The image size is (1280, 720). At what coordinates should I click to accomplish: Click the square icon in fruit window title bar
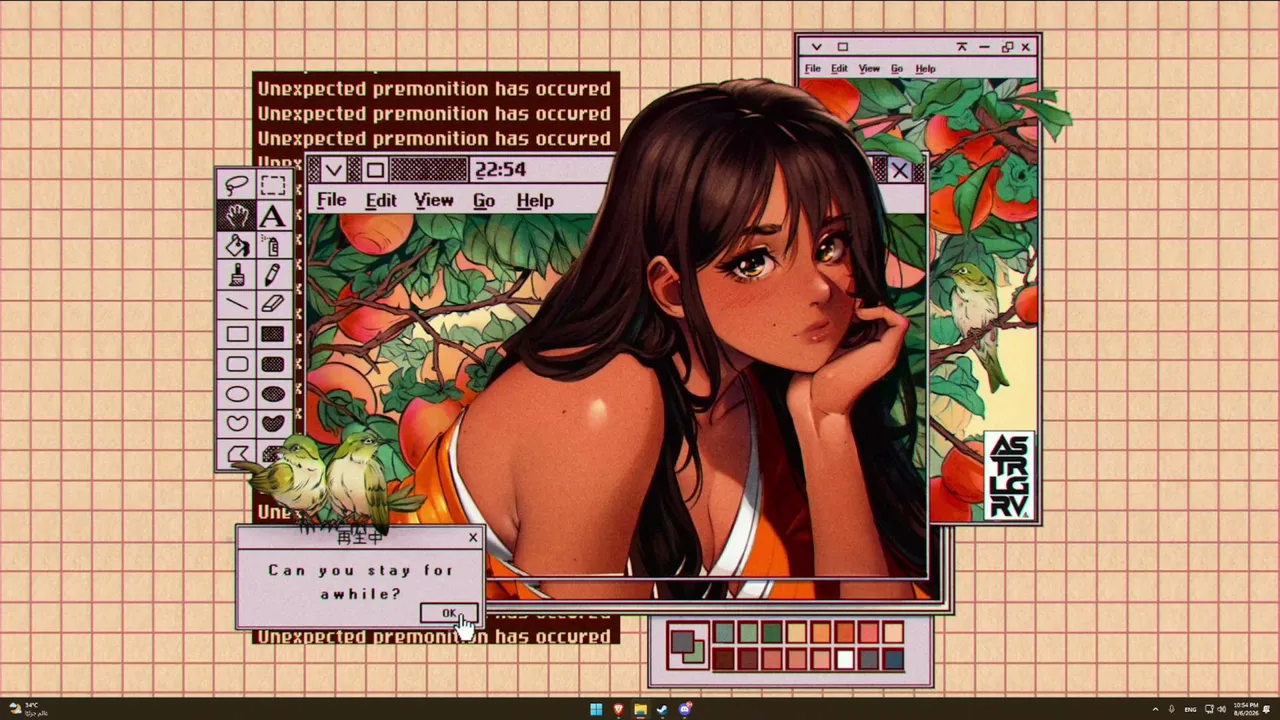(843, 47)
